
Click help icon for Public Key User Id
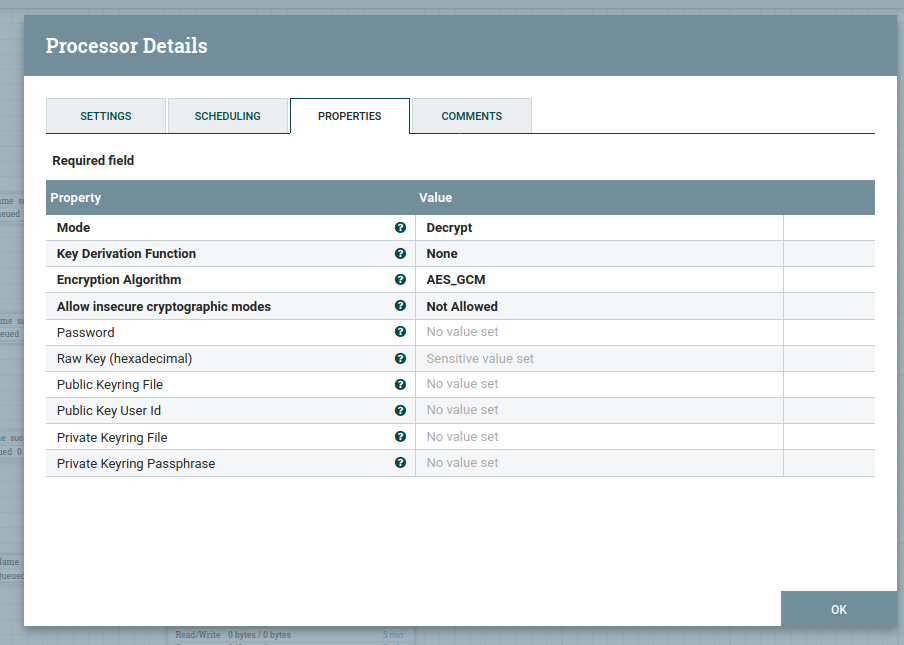point(400,410)
